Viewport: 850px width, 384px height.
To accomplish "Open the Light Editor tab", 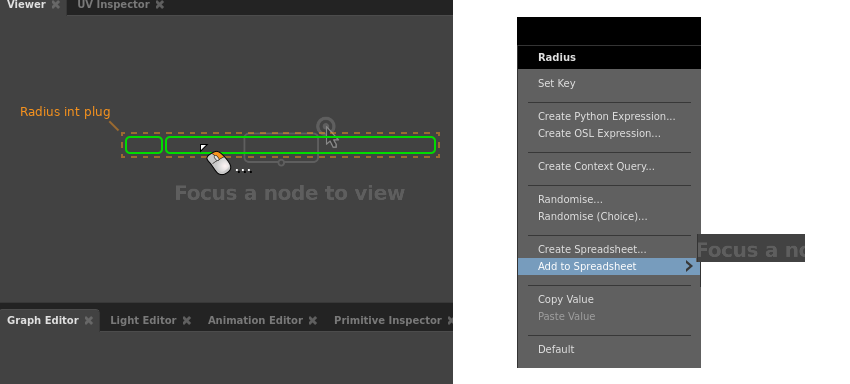I will (143, 321).
